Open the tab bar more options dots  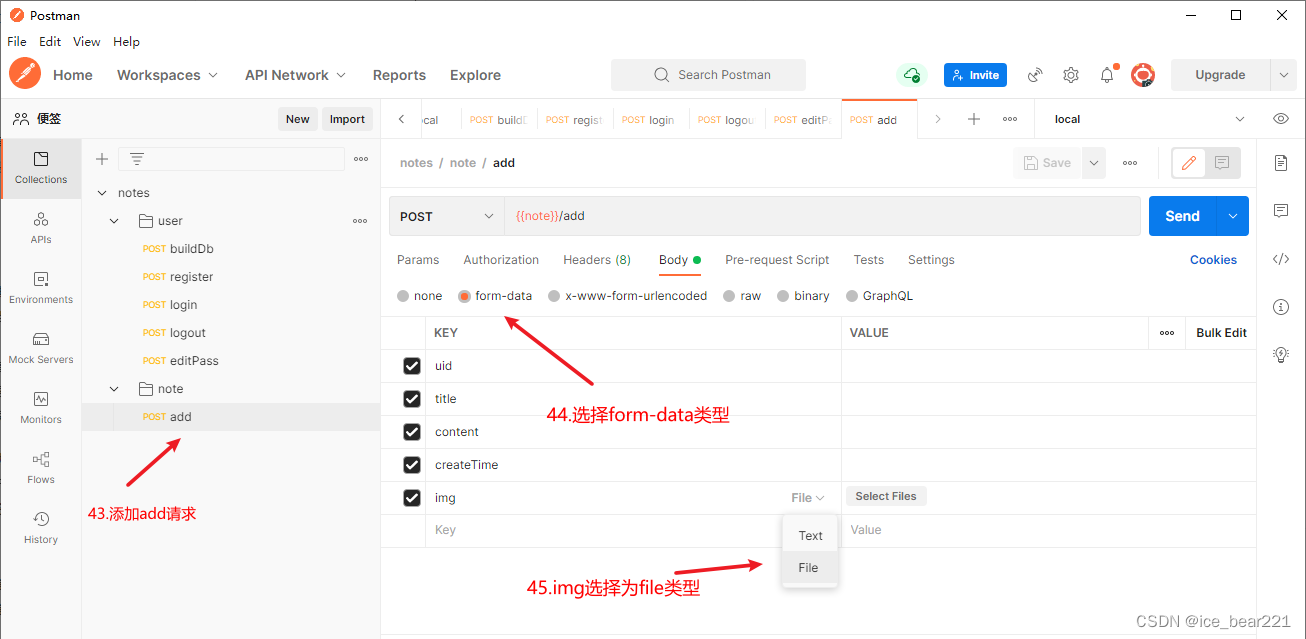click(x=1010, y=119)
